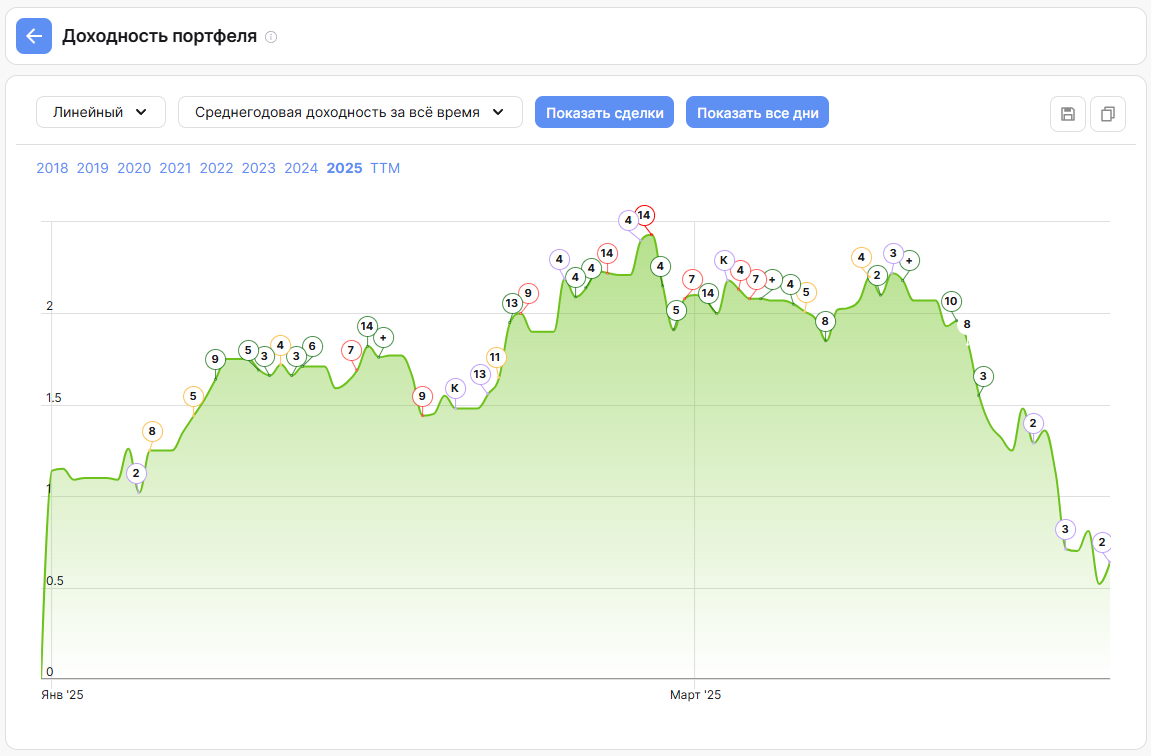Click the Показать все дни button

[757, 112]
